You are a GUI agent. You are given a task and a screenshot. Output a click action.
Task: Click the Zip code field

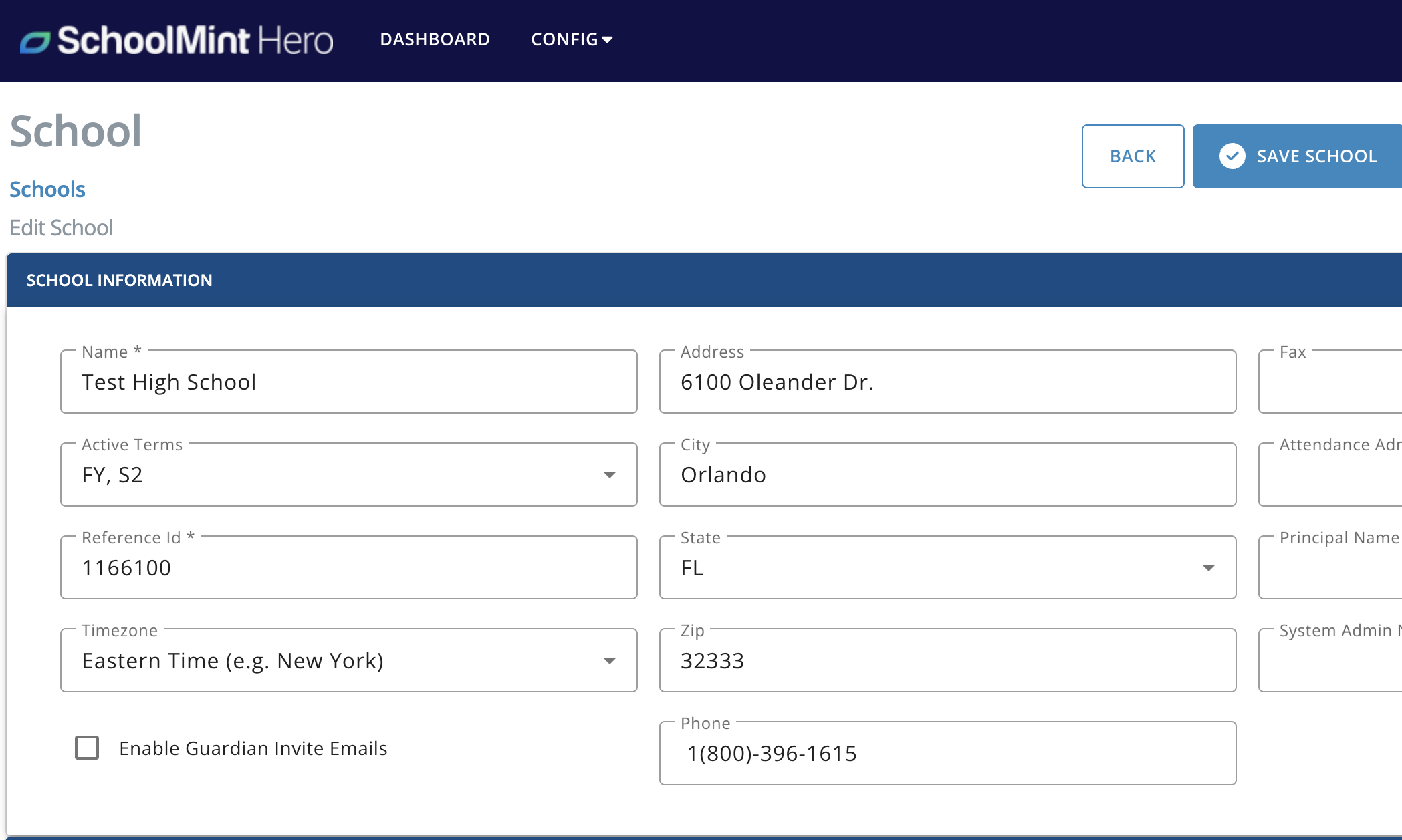pos(947,661)
